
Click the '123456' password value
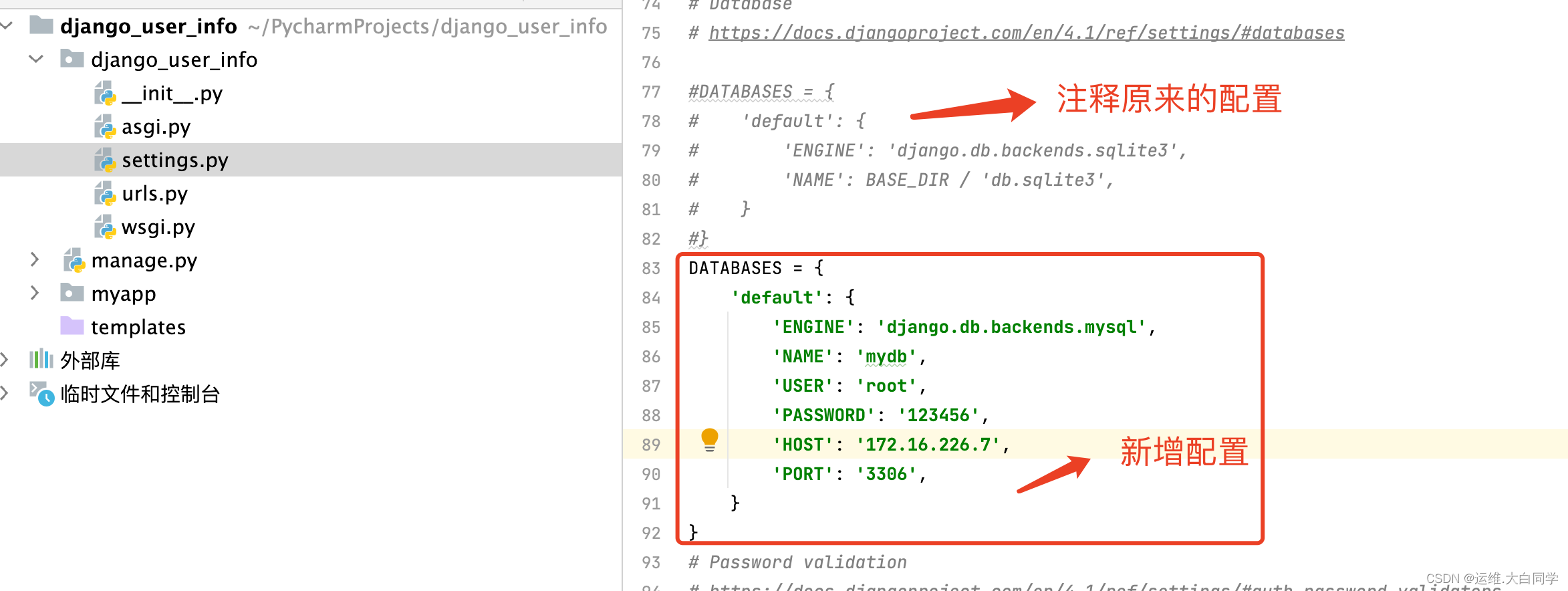(x=938, y=415)
